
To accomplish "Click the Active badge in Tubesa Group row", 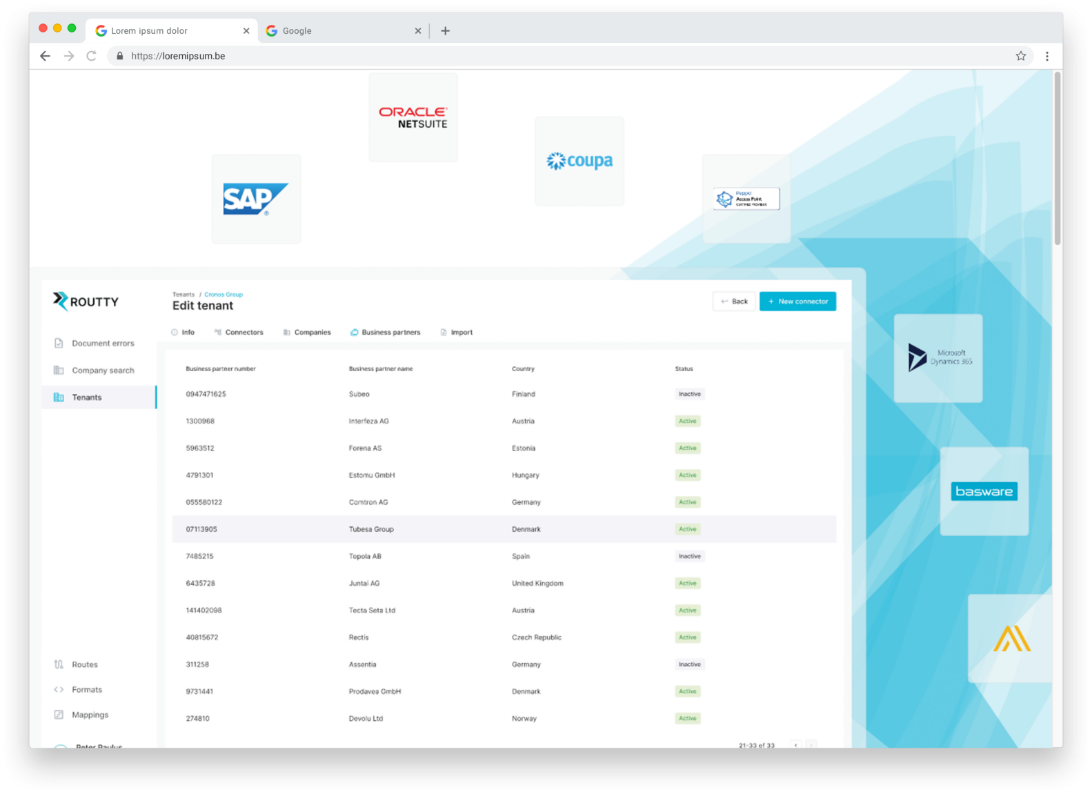I will coord(687,529).
